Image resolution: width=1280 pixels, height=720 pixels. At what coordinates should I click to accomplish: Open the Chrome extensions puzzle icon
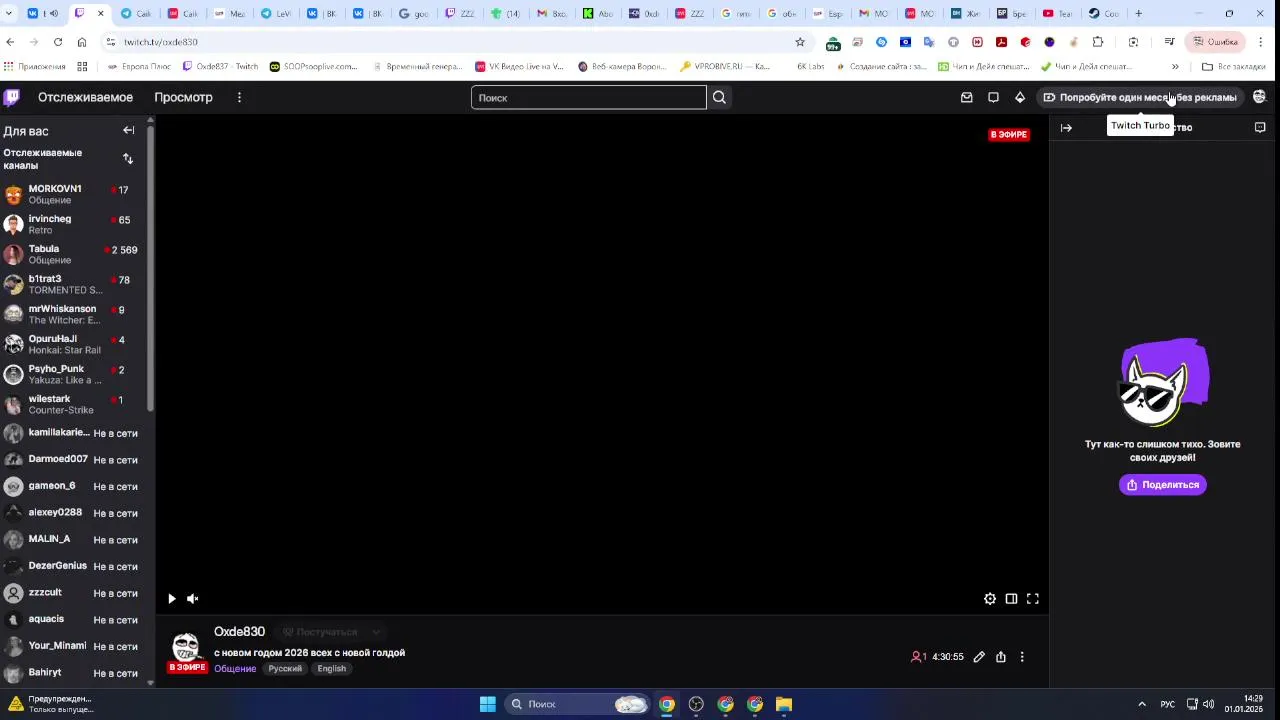tap(1098, 42)
